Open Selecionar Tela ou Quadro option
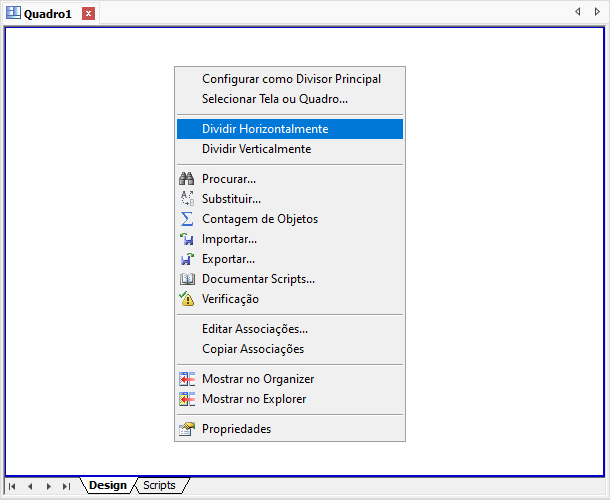This screenshot has height=500, width=610. [275, 99]
